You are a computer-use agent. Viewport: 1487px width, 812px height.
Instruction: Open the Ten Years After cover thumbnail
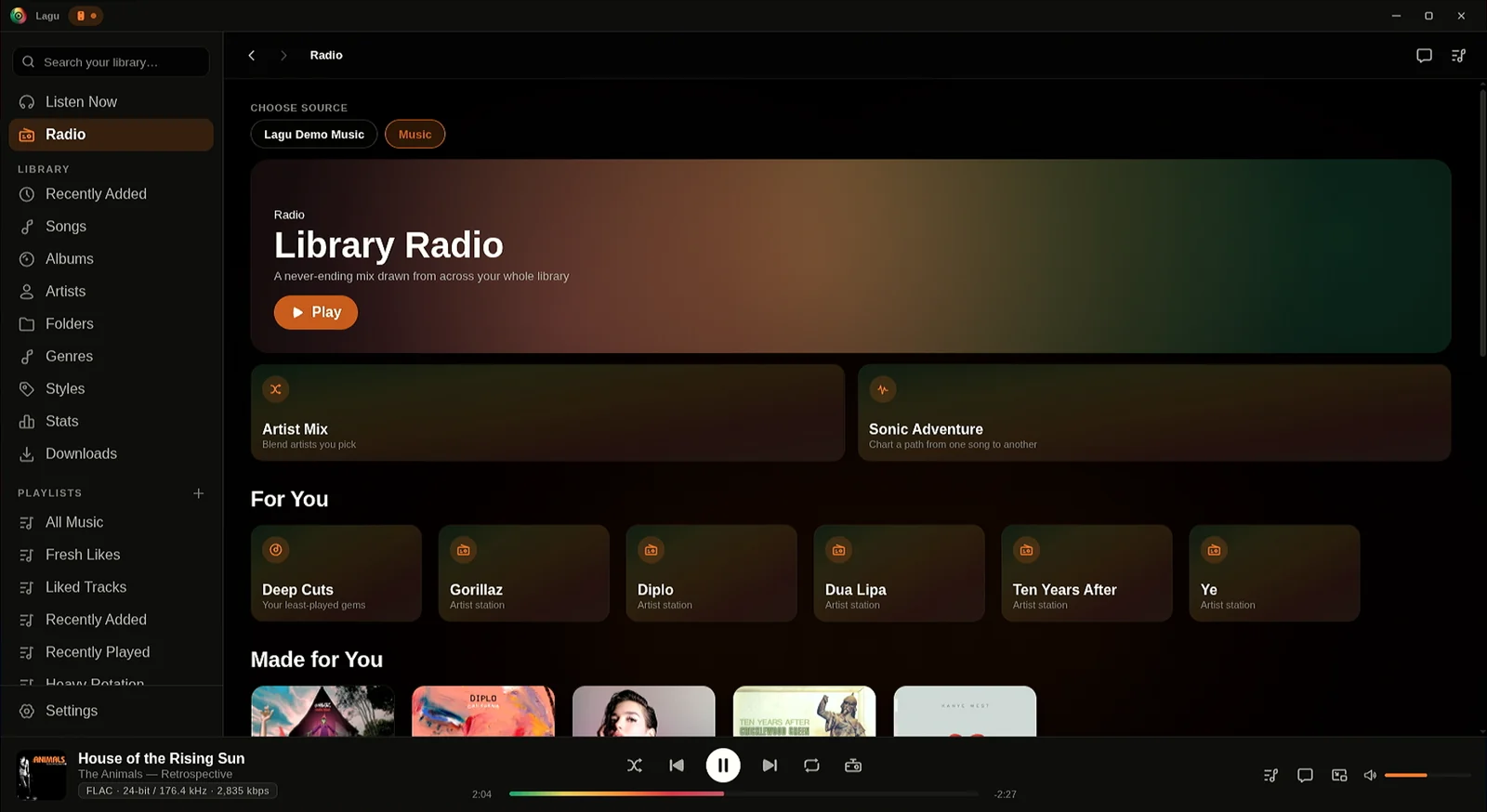pyautogui.click(x=805, y=712)
